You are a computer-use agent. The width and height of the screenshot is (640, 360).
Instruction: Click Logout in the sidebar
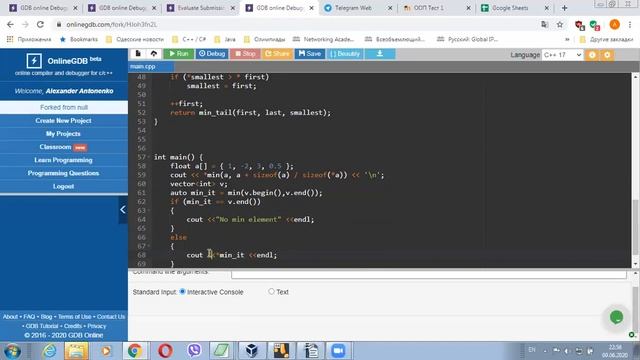63,186
